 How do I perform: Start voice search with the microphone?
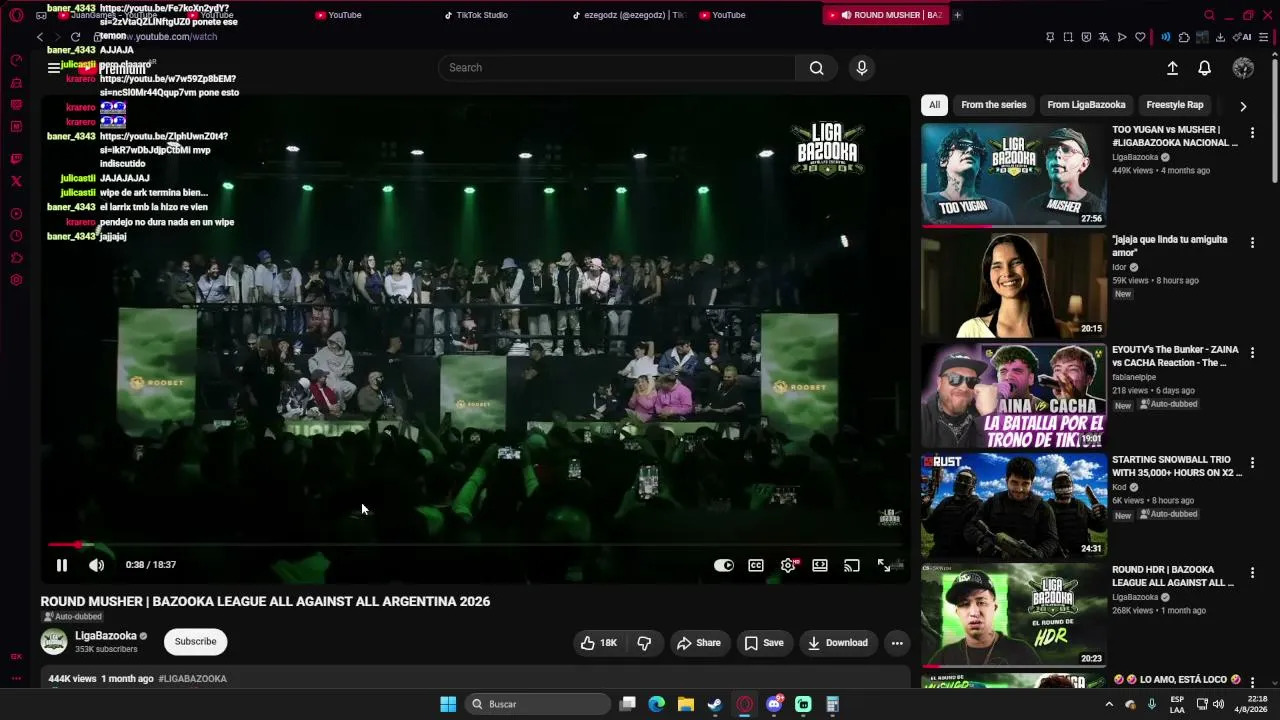tap(862, 68)
